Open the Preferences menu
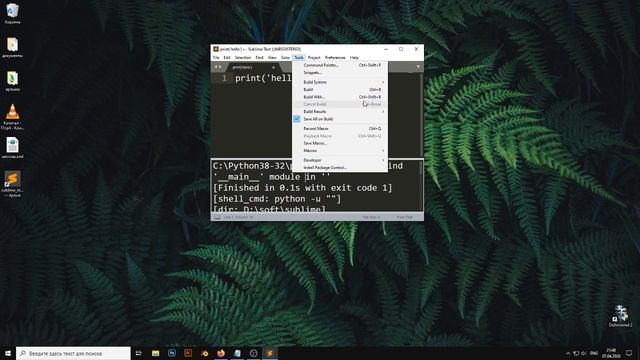640x360 pixels. 335,58
